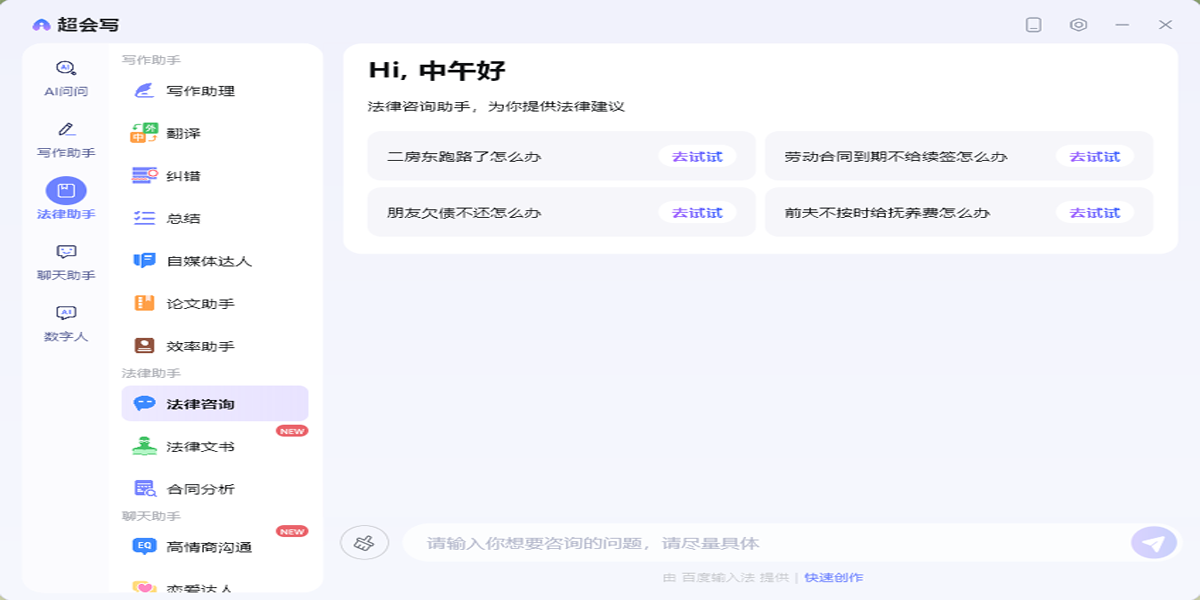Click the brush icon beside the input box

click(x=366, y=541)
